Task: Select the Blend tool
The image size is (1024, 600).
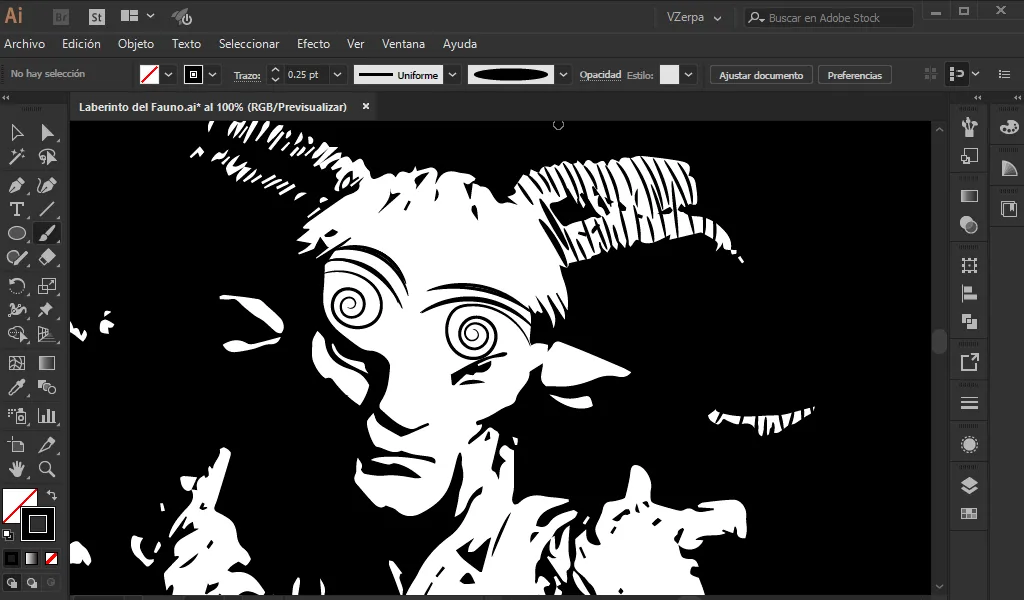Action: [47, 387]
